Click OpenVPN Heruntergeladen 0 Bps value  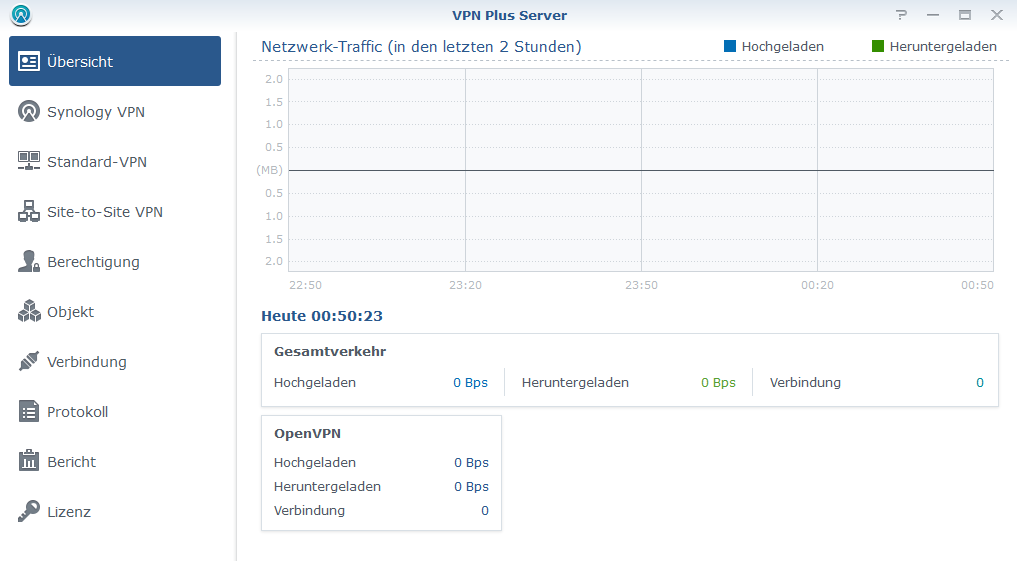pyautogui.click(x=472, y=486)
